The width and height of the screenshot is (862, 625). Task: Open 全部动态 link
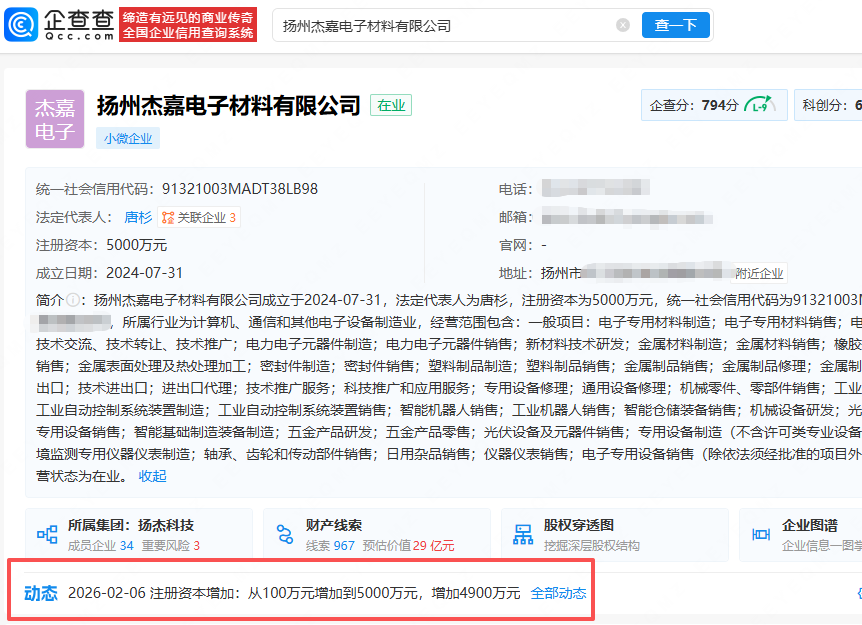coord(559,593)
